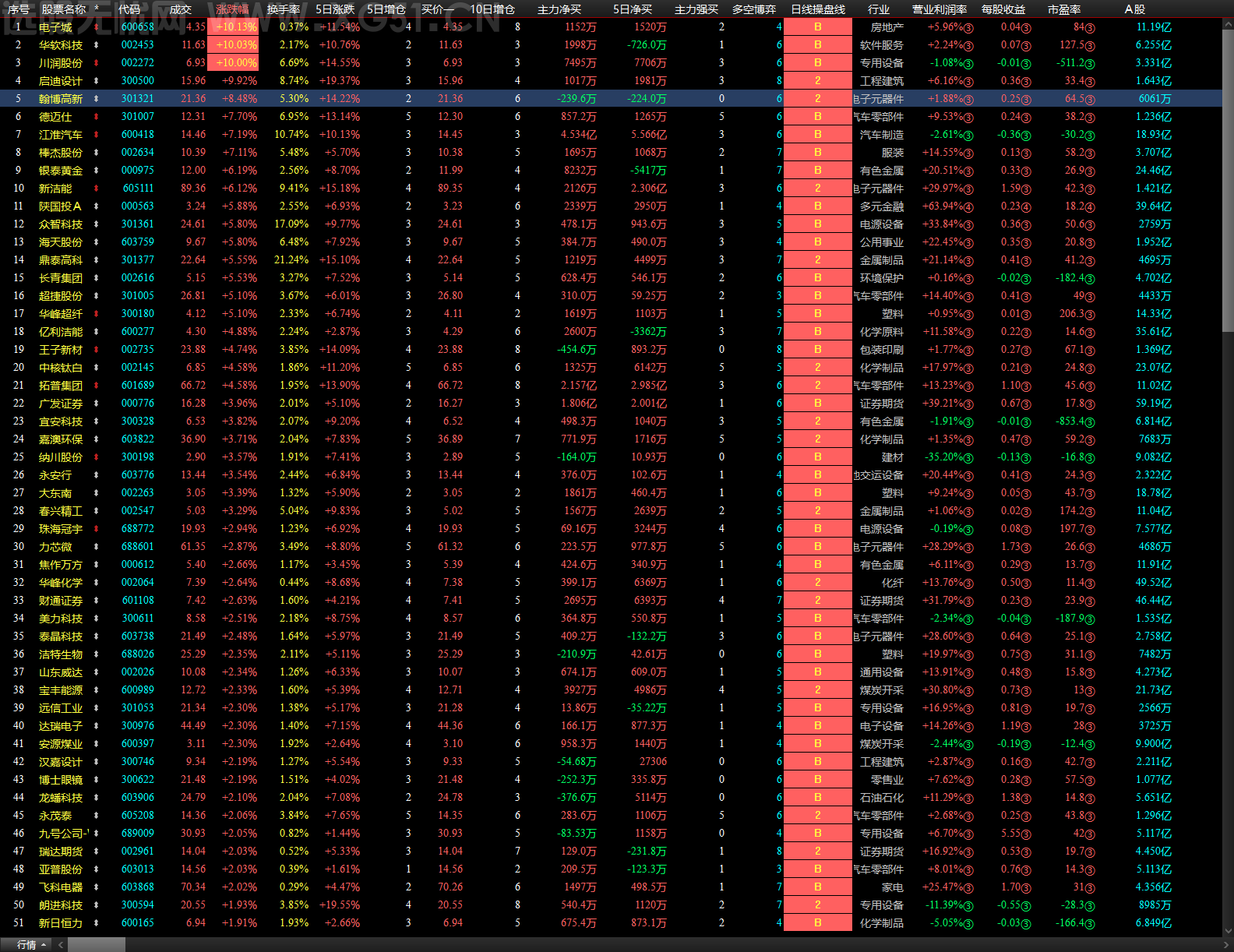This screenshot has height=952, width=1234.
Task: Click the horizontal scrollbar thumb
Action: point(97,945)
